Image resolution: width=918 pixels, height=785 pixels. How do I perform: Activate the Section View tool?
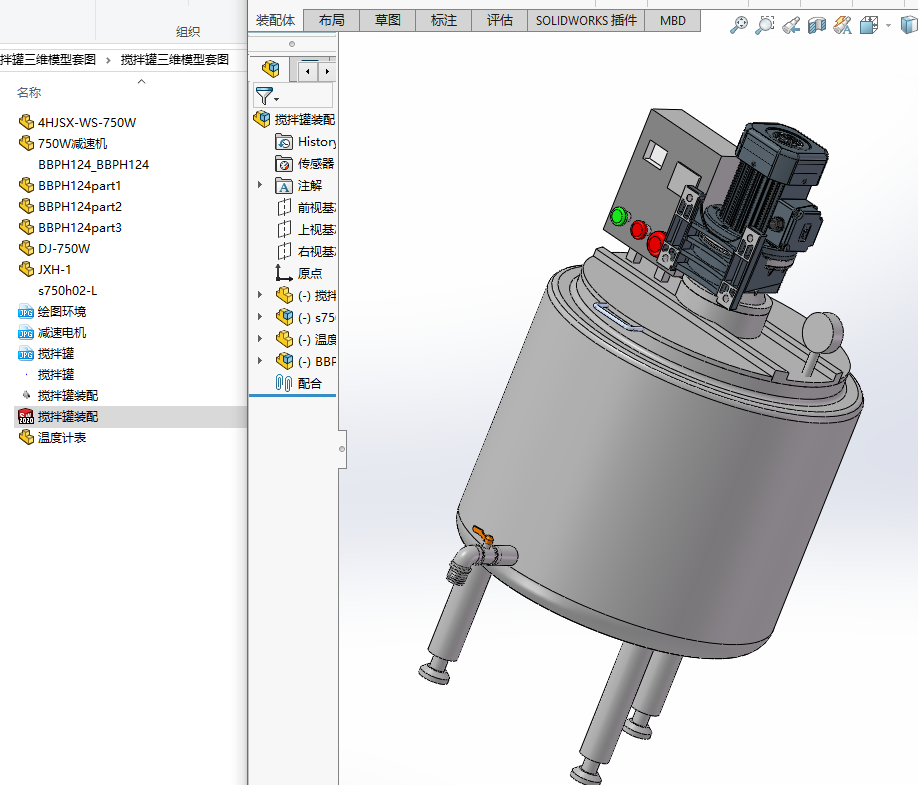point(817,25)
